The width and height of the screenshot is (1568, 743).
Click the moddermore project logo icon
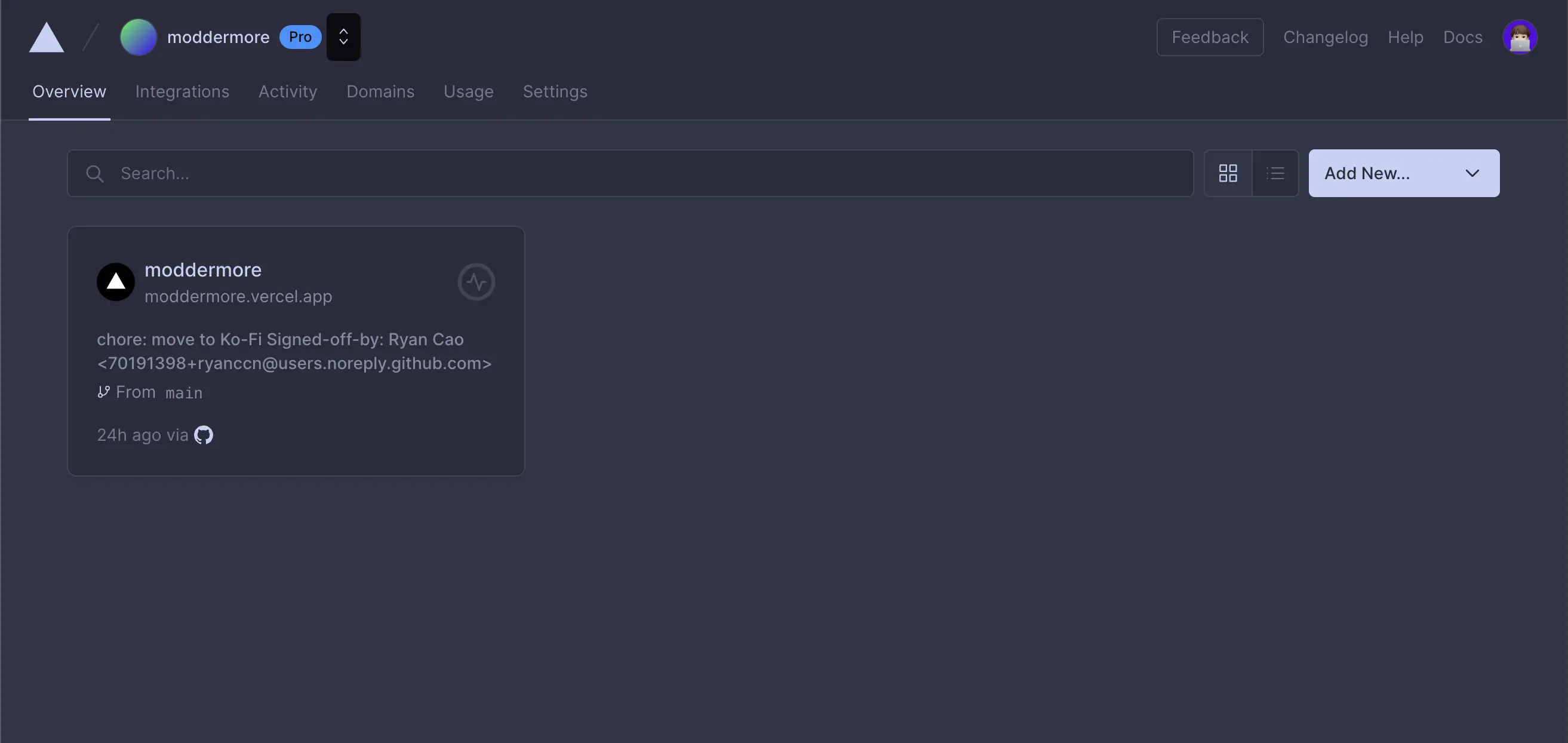[116, 281]
